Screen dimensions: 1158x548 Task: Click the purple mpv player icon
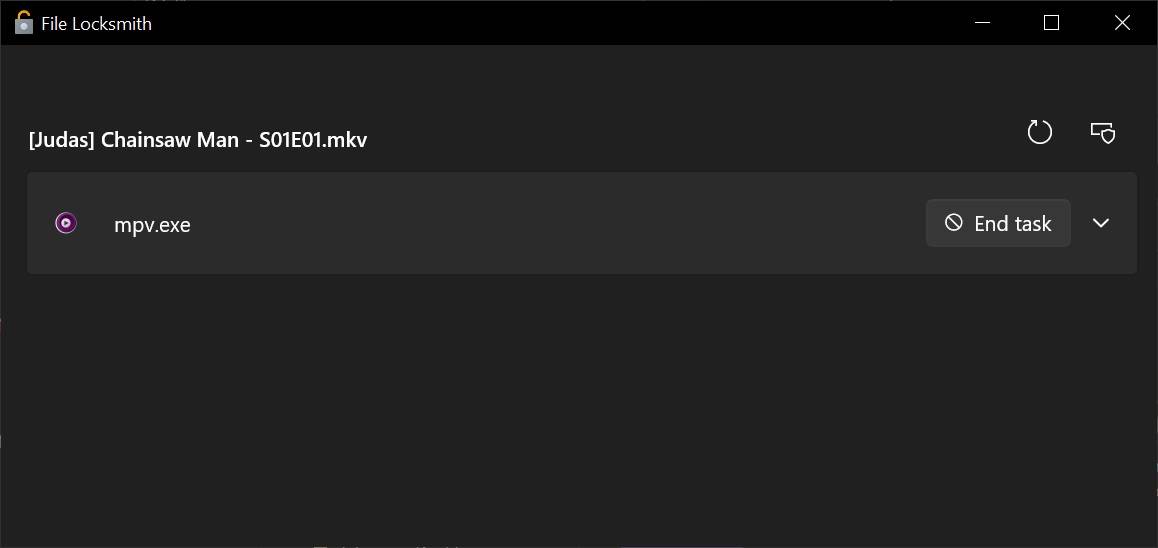click(x=66, y=223)
